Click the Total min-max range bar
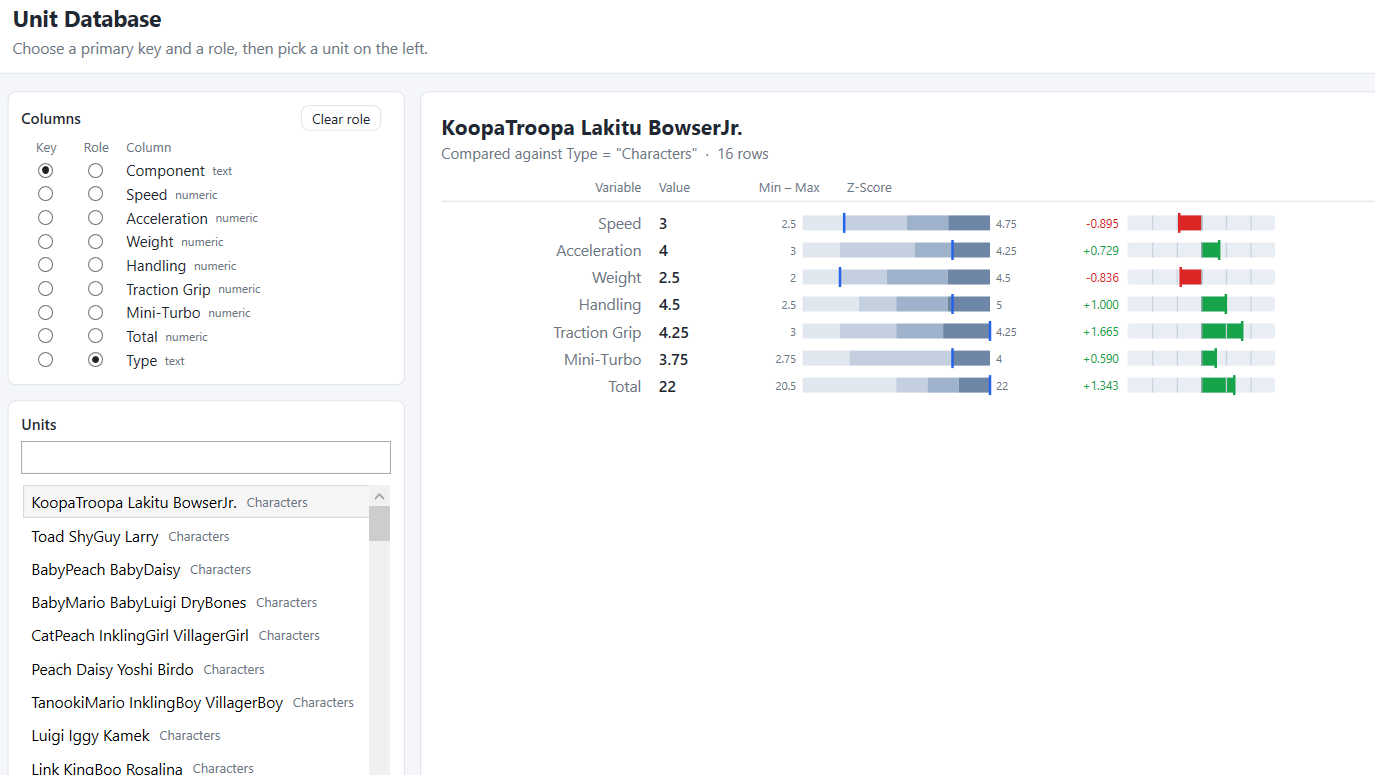Image resolution: width=1375 pixels, height=775 pixels. tap(896, 385)
